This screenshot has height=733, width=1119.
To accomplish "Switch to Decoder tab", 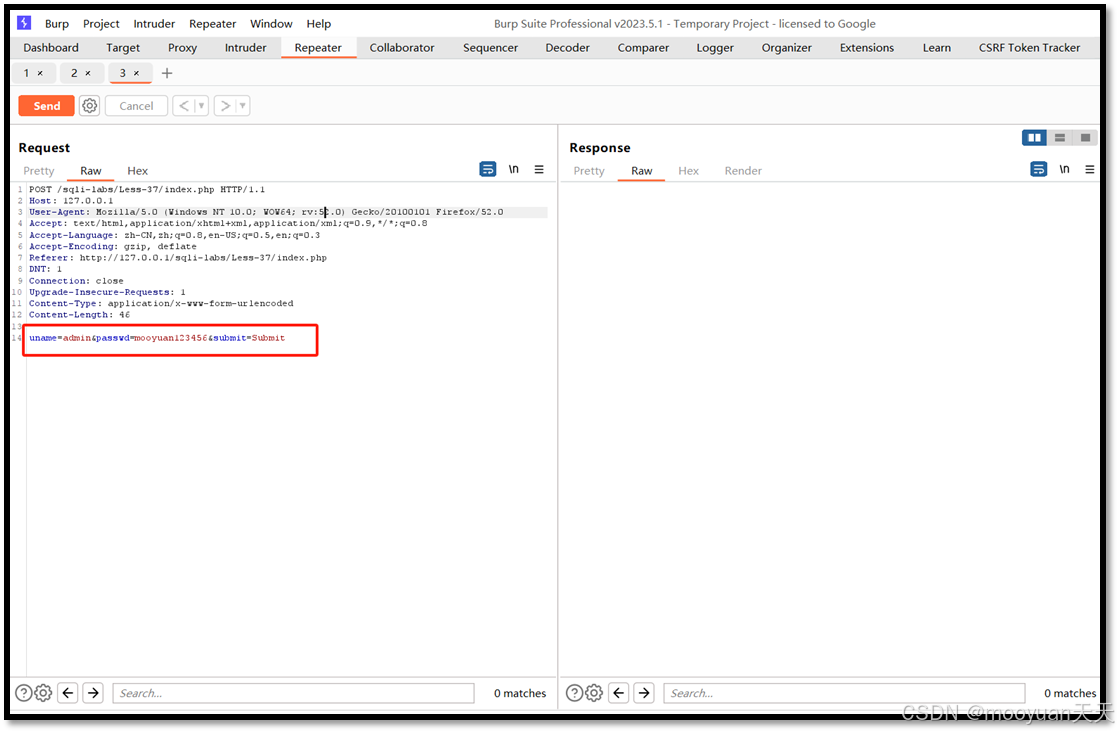I will (567, 48).
